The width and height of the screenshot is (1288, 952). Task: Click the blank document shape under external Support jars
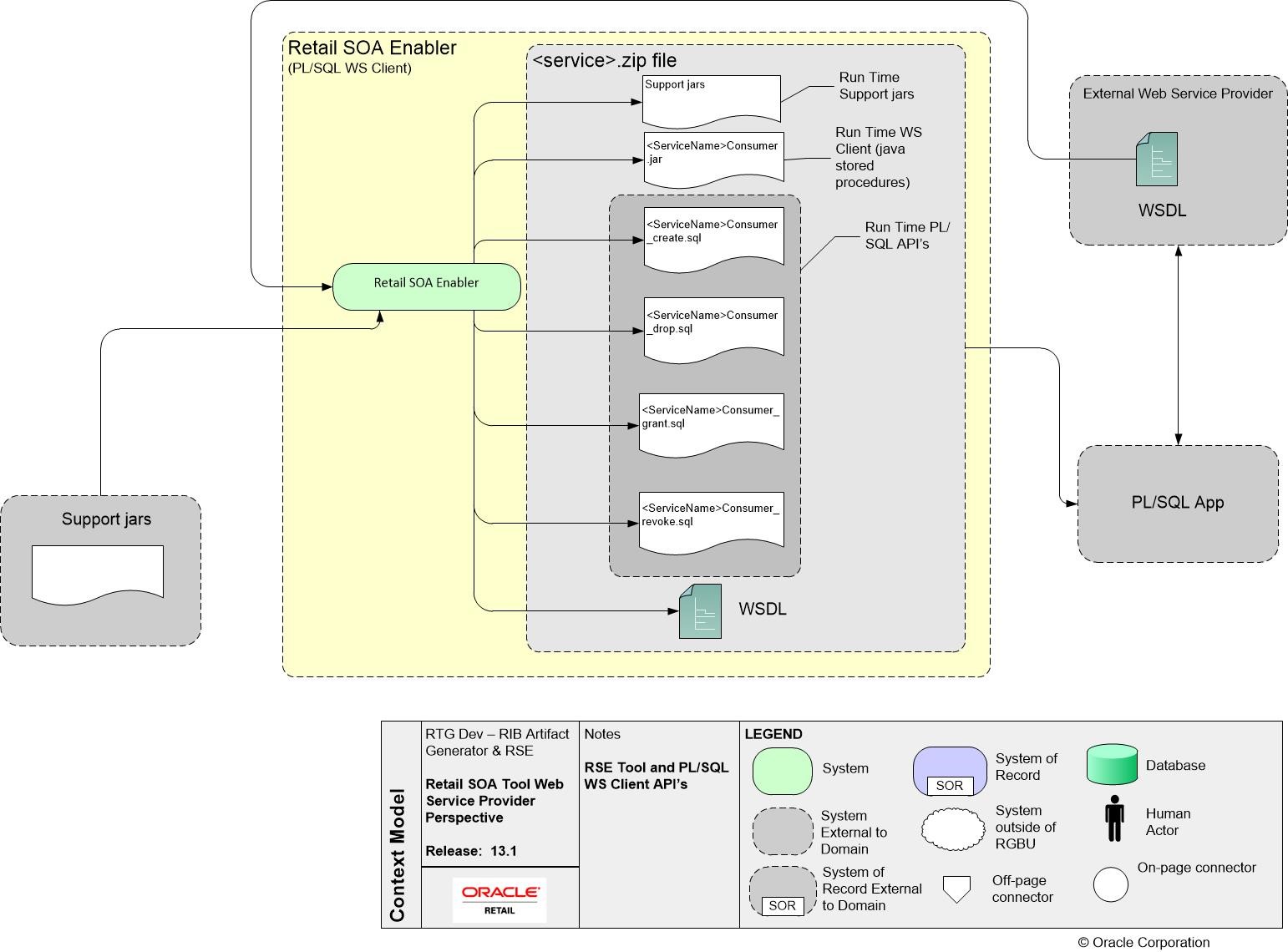click(x=98, y=575)
